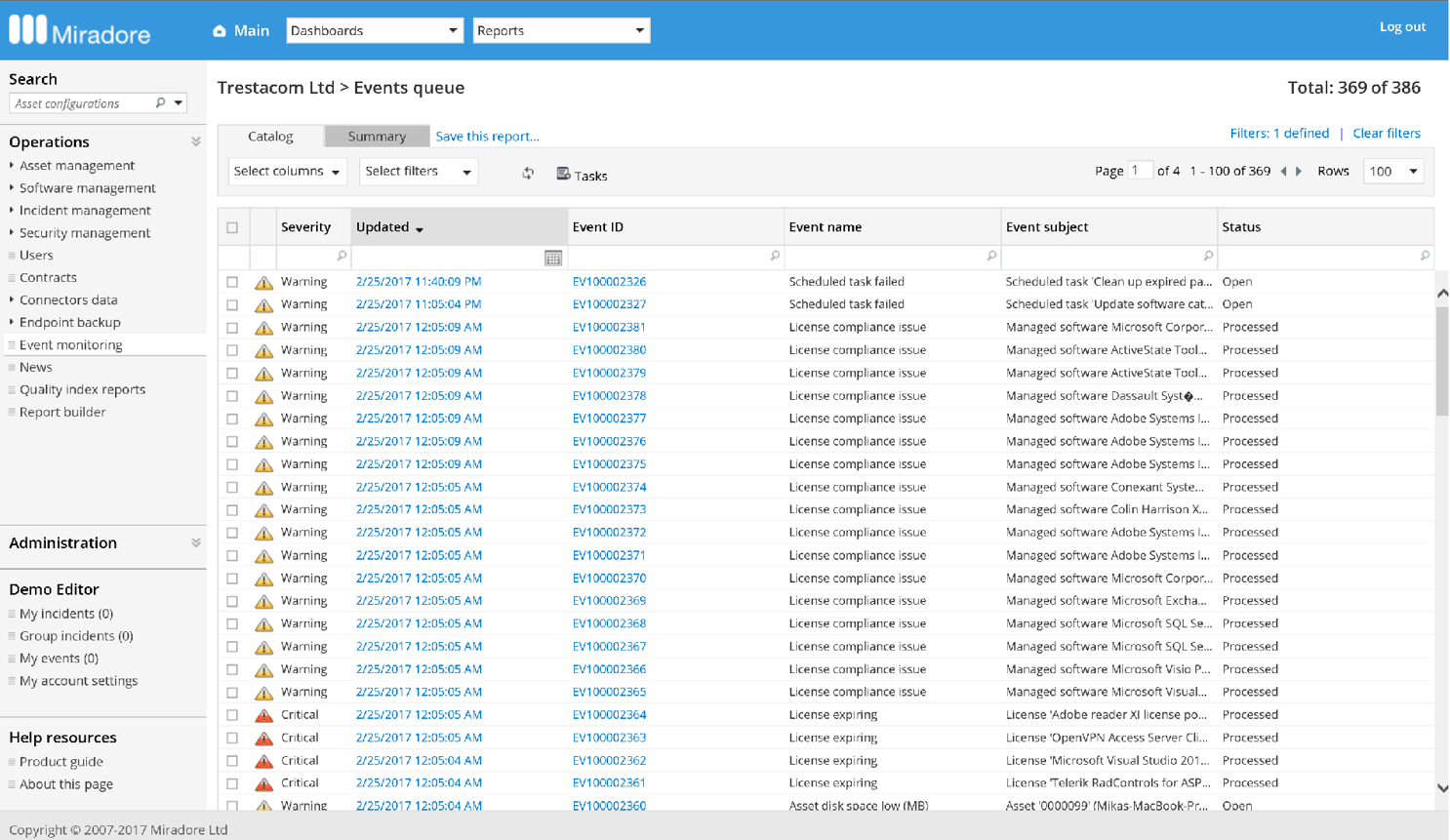Click the refresh icon in toolbar
Image resolution: width=1450 pixels, height=840 pixels.
pos(528,174)
